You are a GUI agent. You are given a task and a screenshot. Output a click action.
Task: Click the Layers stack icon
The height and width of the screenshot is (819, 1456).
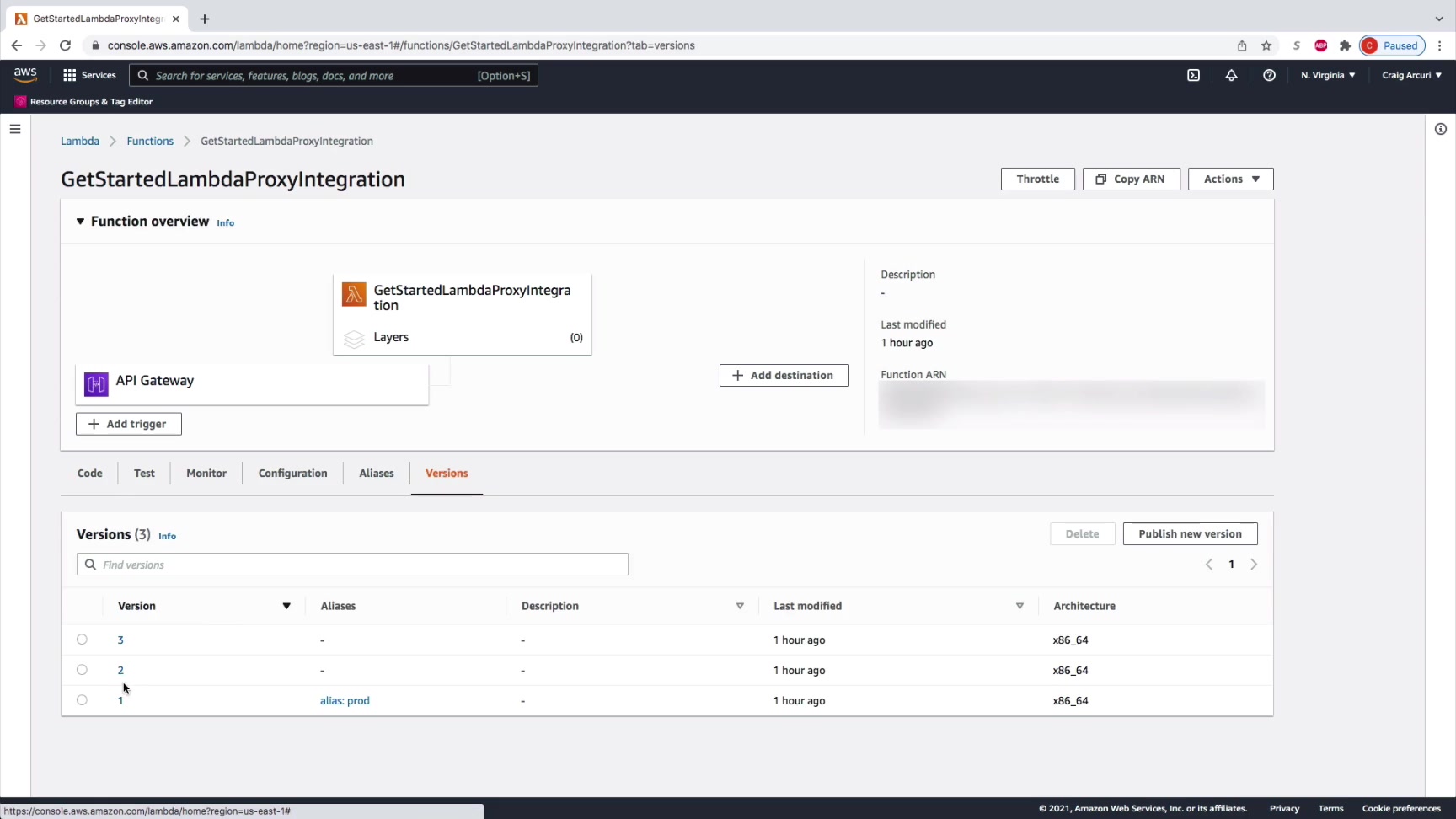[x=354, y=338]
